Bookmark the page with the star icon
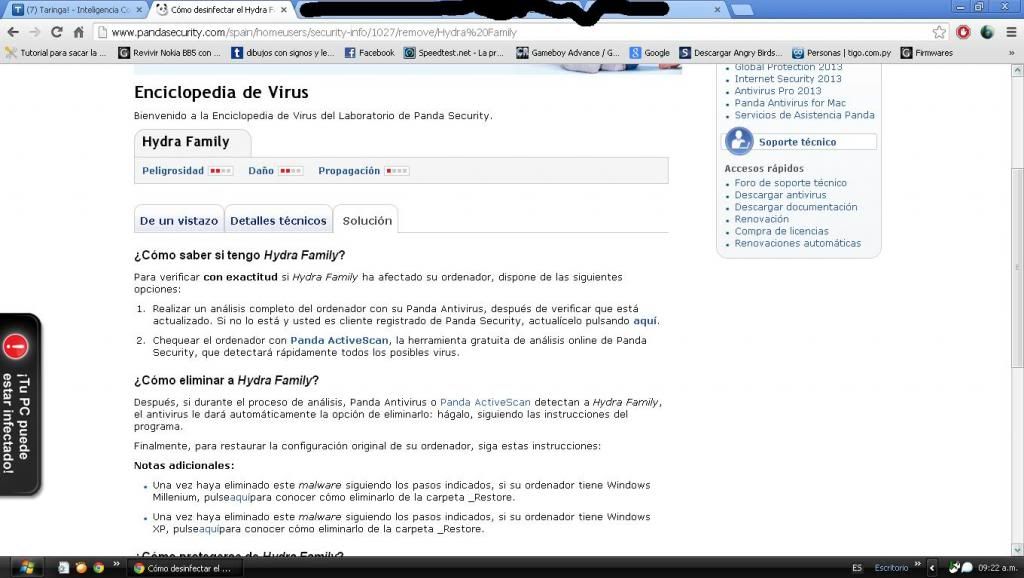1024x578 pixels. [939, 32]
